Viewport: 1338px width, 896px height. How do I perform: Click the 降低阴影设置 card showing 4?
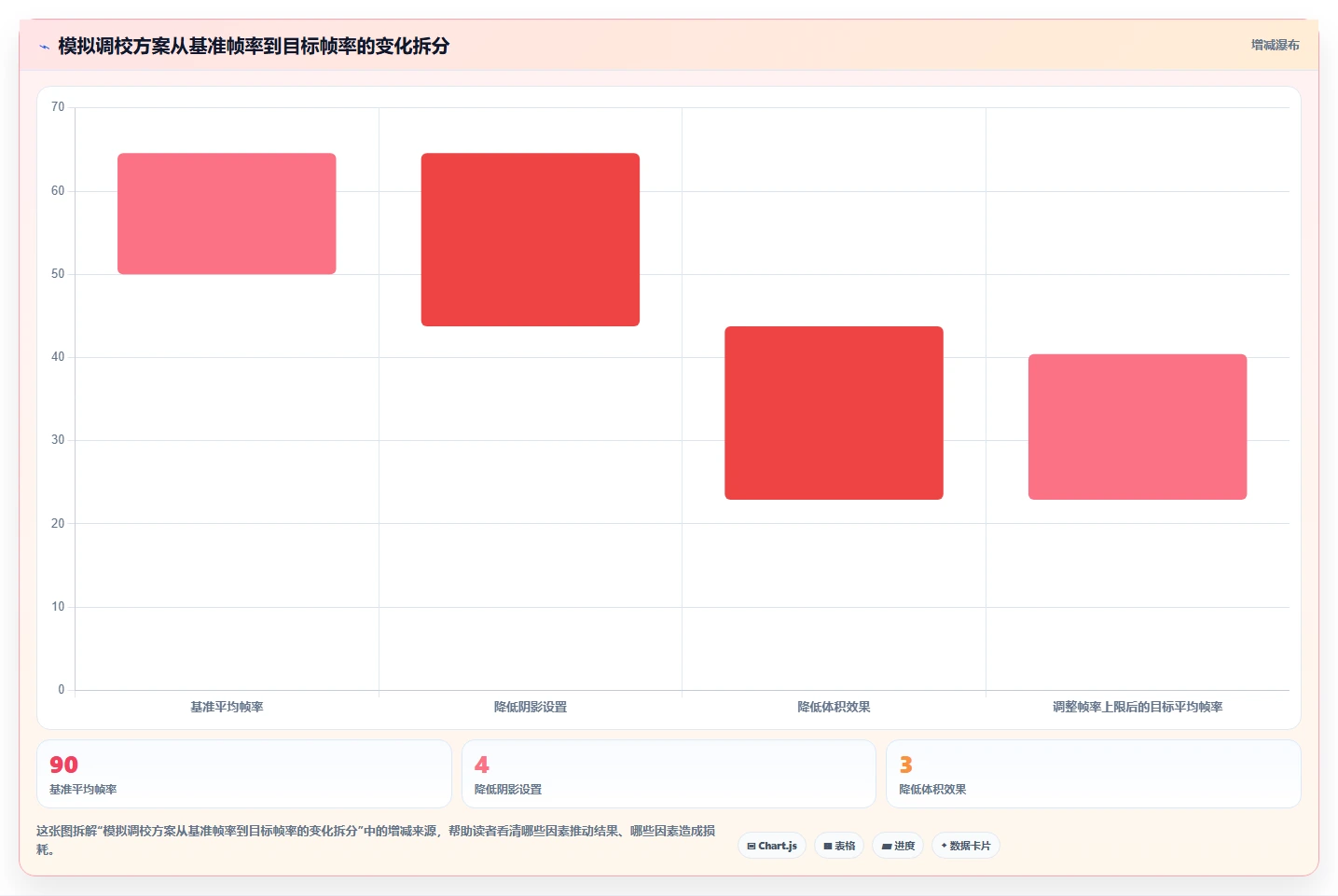(x=669, y=774)
